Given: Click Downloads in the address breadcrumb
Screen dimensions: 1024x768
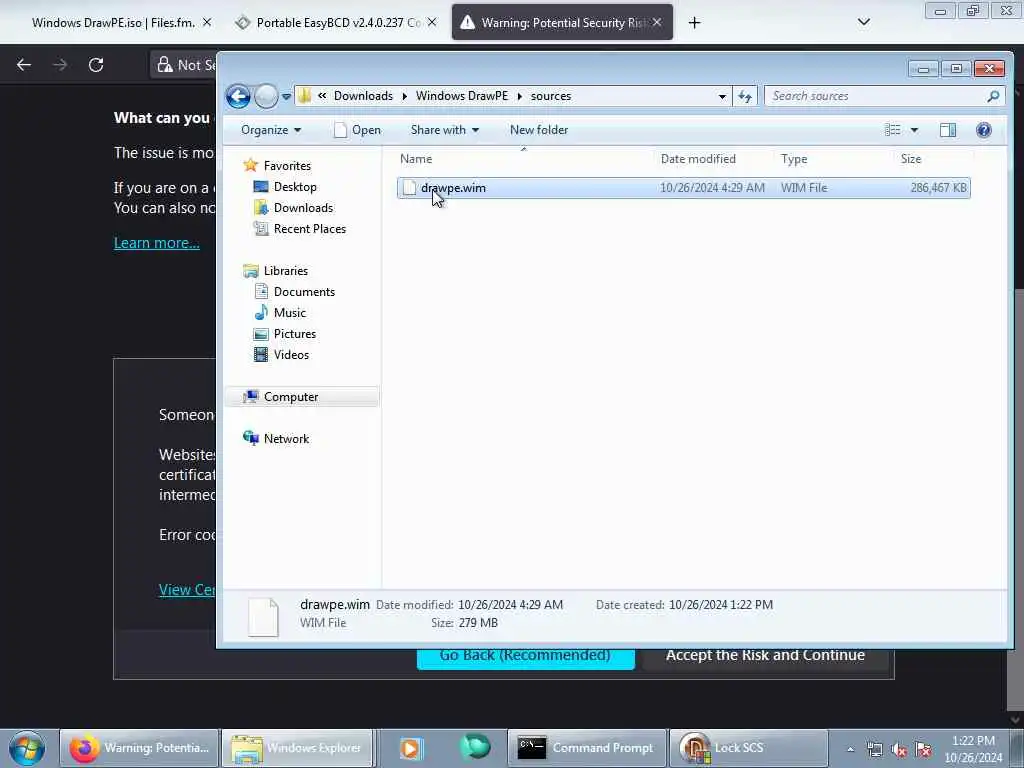Looking at the screenshot, I should tap(363, 96).
